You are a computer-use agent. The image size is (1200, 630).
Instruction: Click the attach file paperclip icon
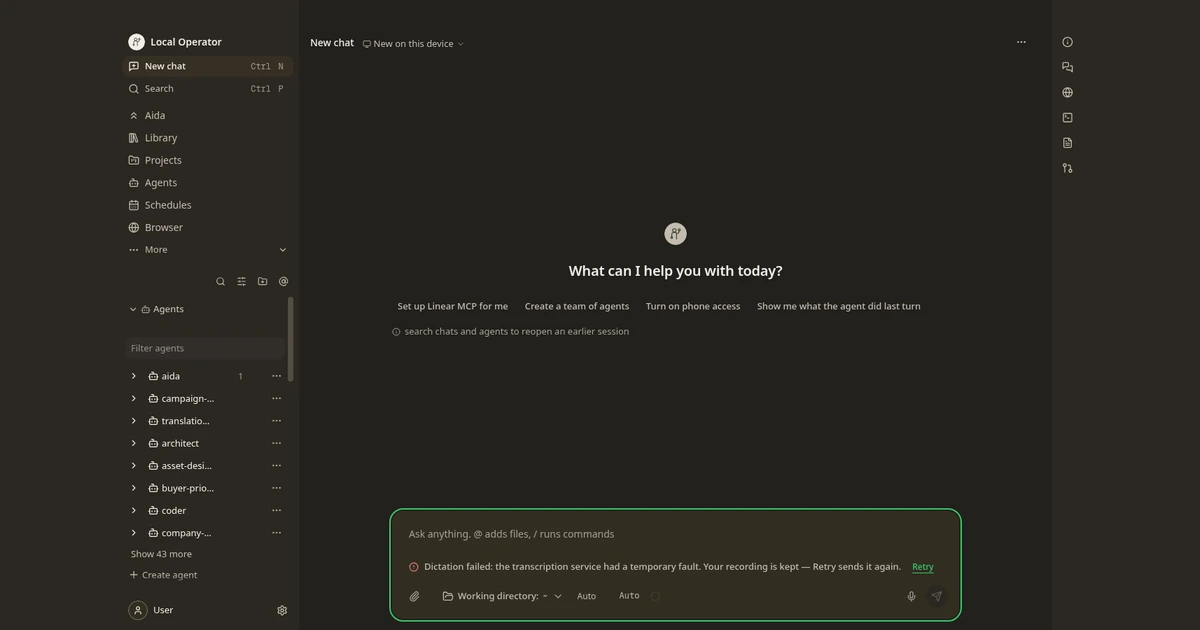[414, 596]
